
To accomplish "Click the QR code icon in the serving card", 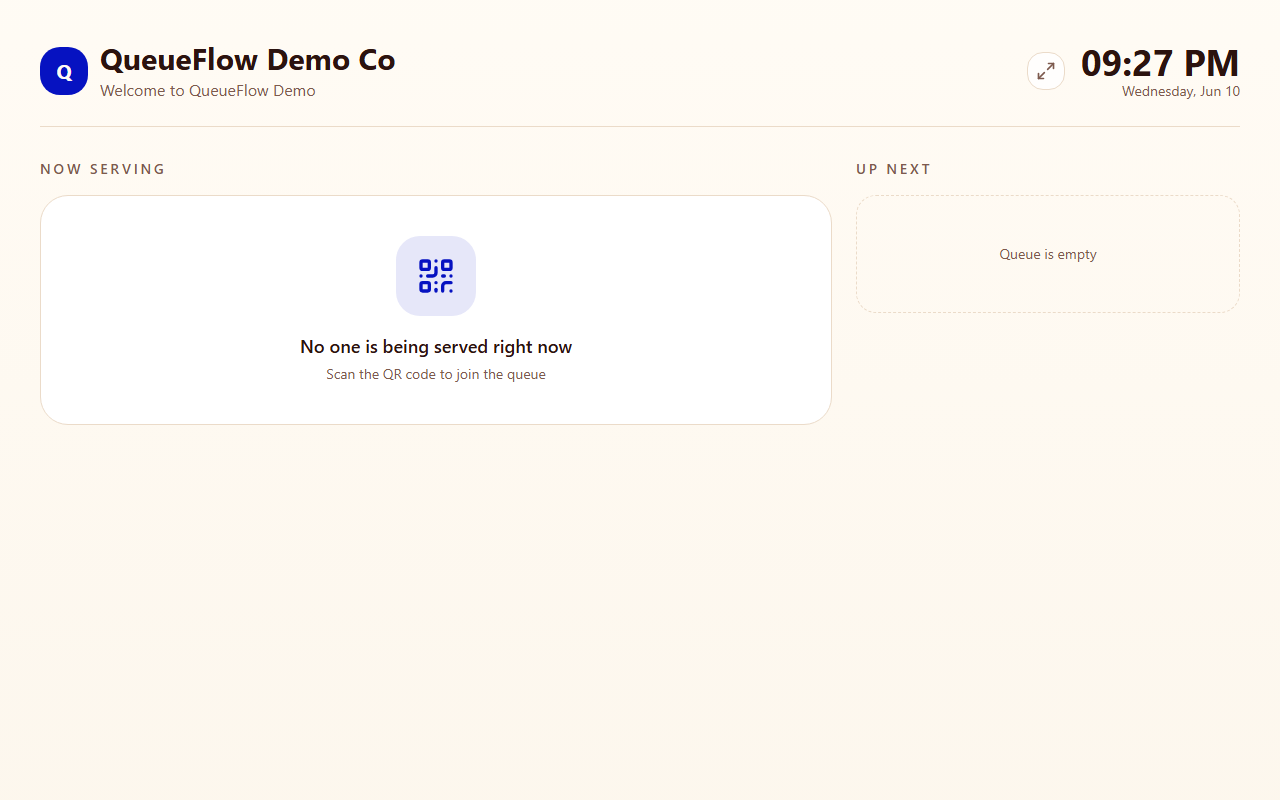I will pos(436,276).
